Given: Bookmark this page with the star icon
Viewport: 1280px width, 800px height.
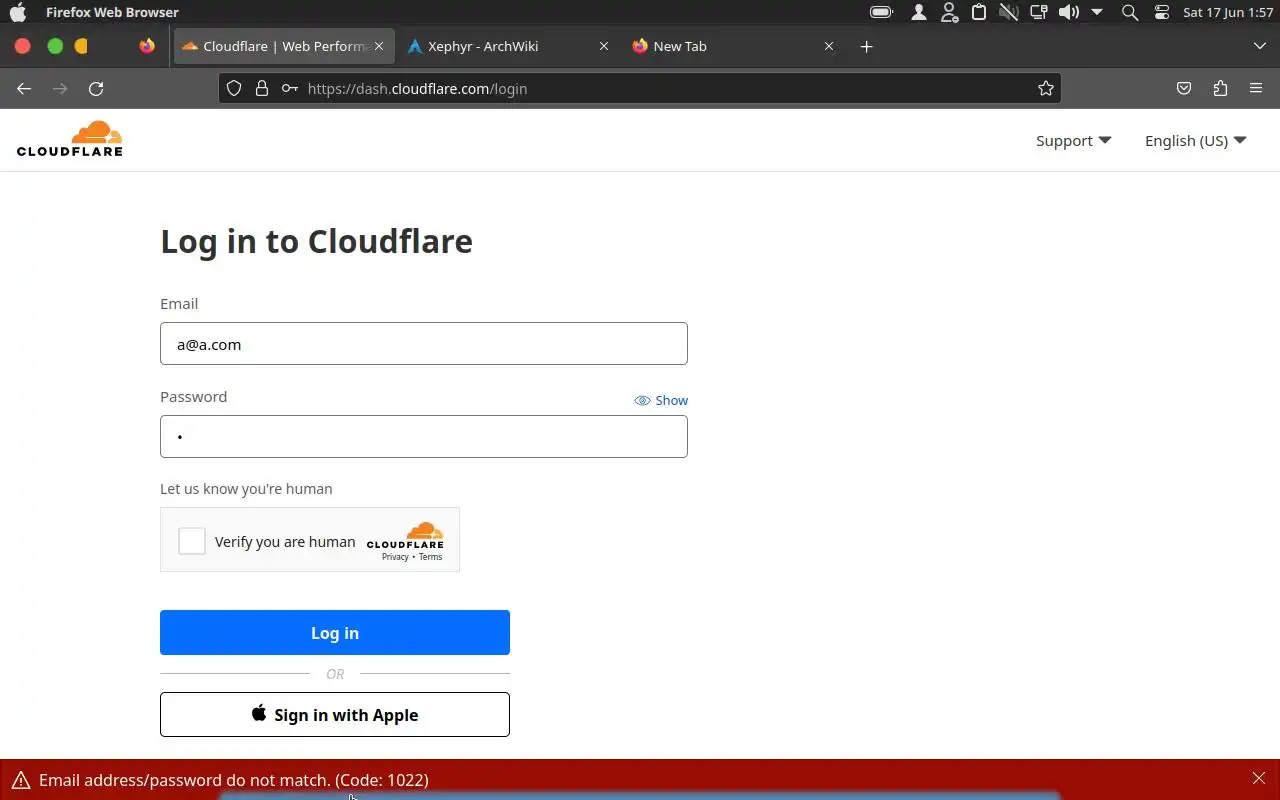Looking at the screenshot, I should point(1046,88).
